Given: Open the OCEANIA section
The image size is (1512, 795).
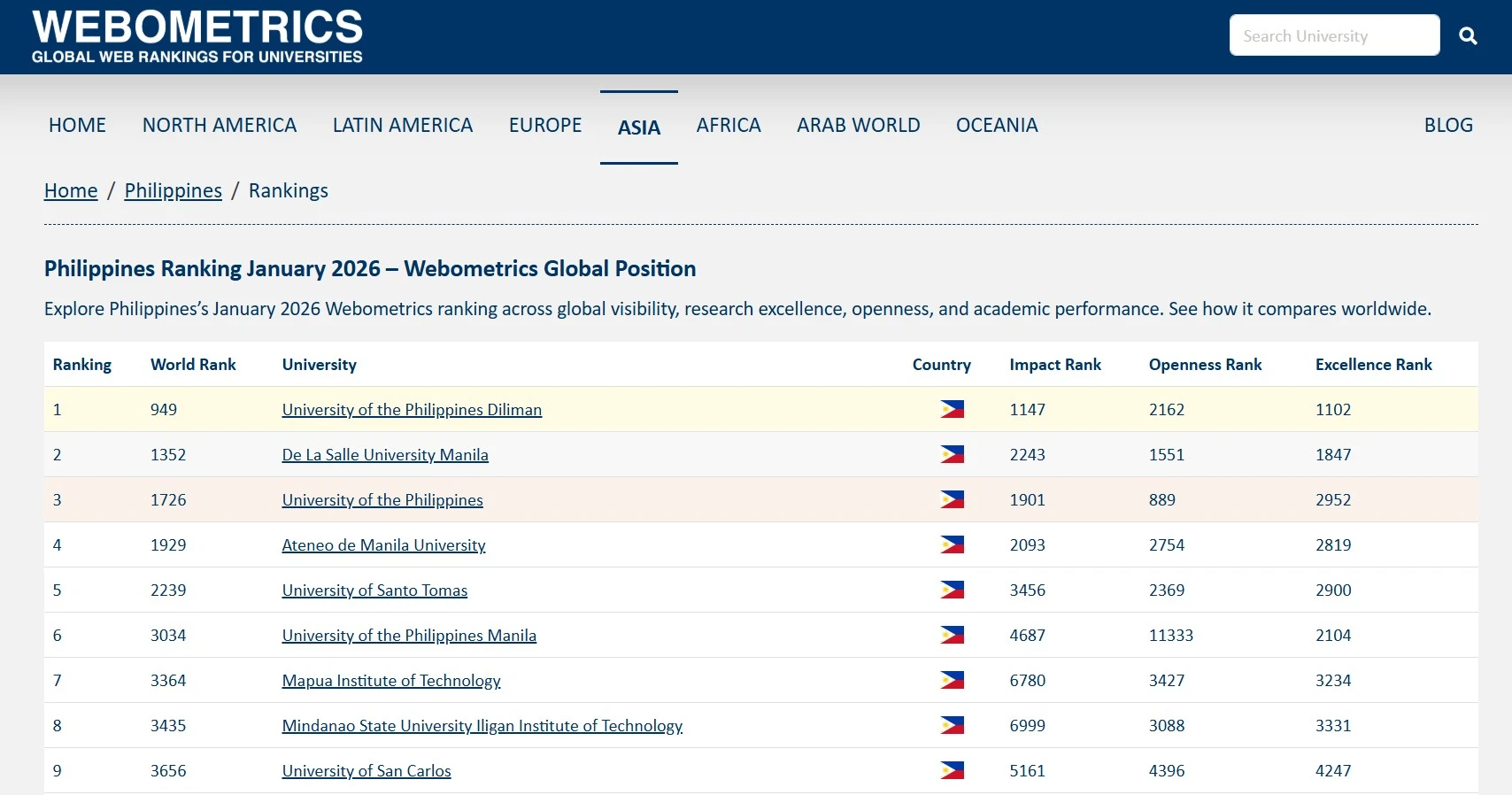Looking at the screenshot, I should coord(997,125).
